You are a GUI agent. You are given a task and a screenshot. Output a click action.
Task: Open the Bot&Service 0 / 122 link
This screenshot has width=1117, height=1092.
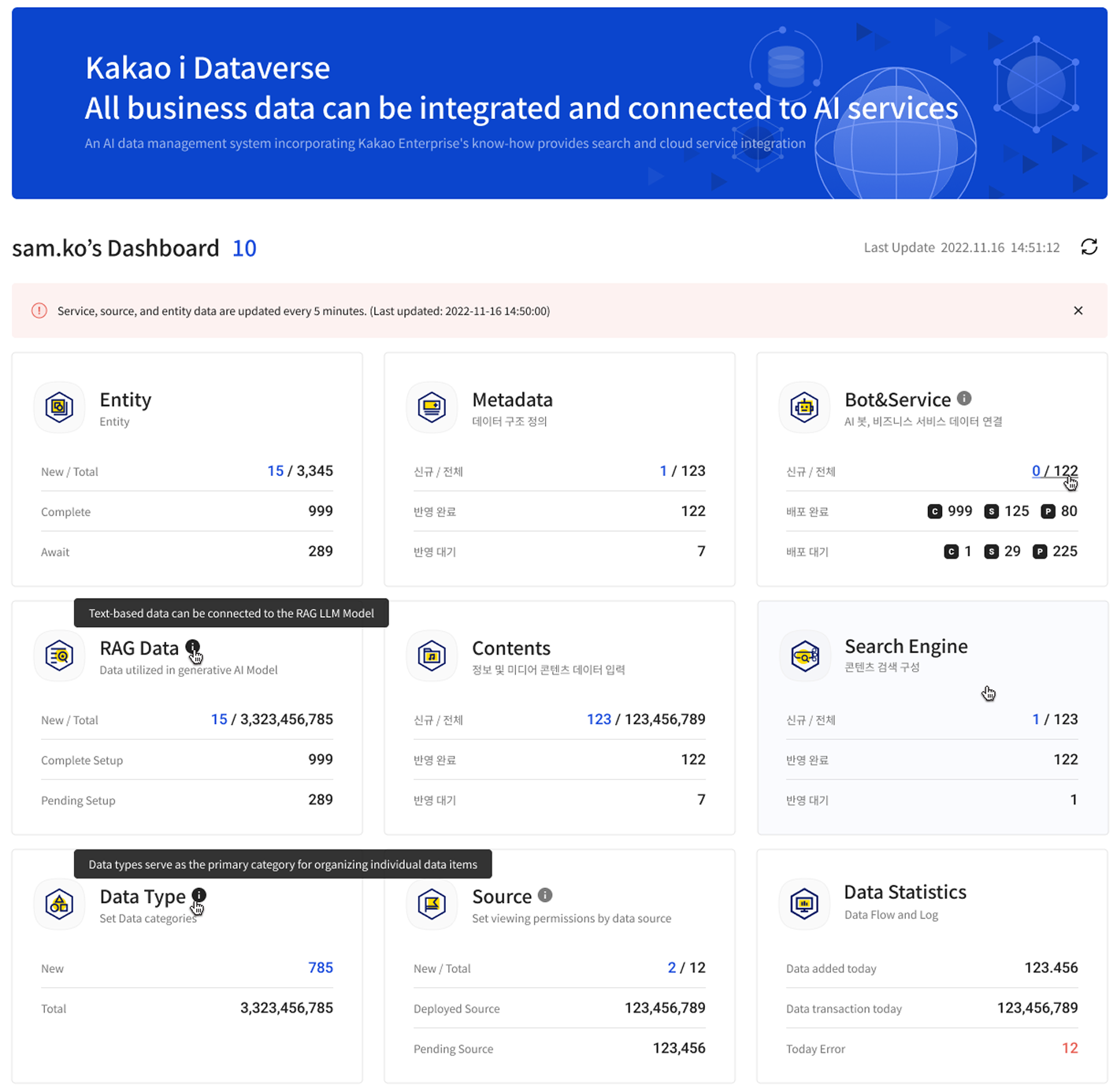tap(1055, 471)
